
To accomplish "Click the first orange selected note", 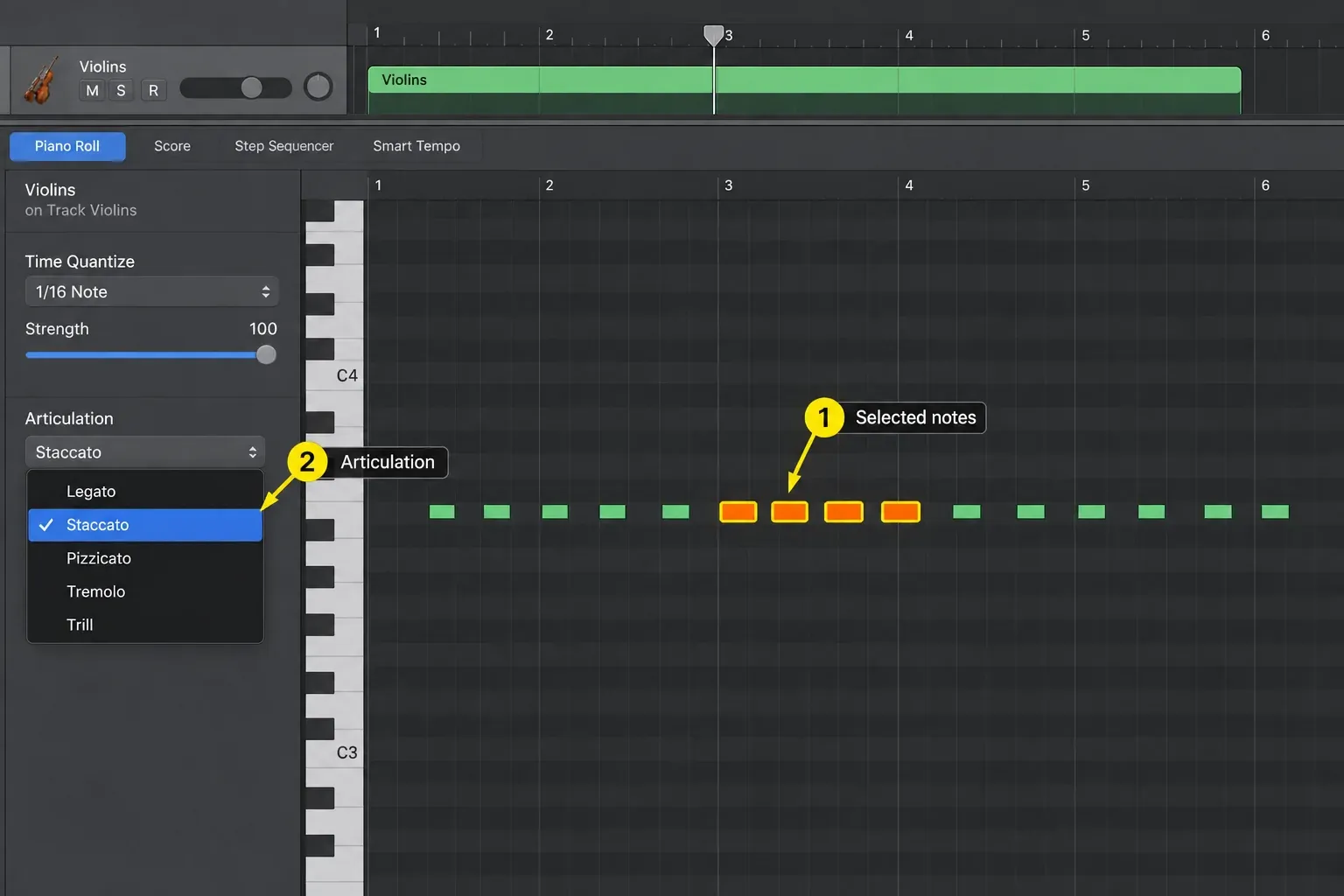I will [x=738, y=512].
